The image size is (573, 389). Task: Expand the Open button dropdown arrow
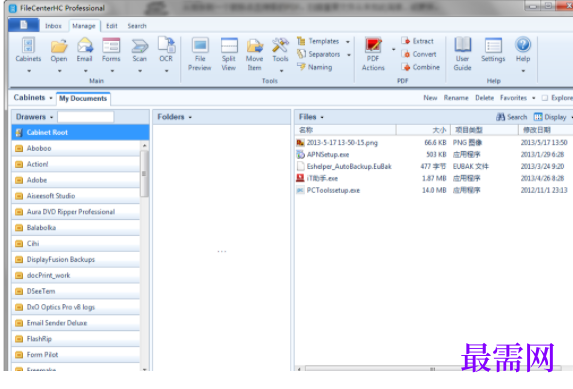tap(60, 71)
